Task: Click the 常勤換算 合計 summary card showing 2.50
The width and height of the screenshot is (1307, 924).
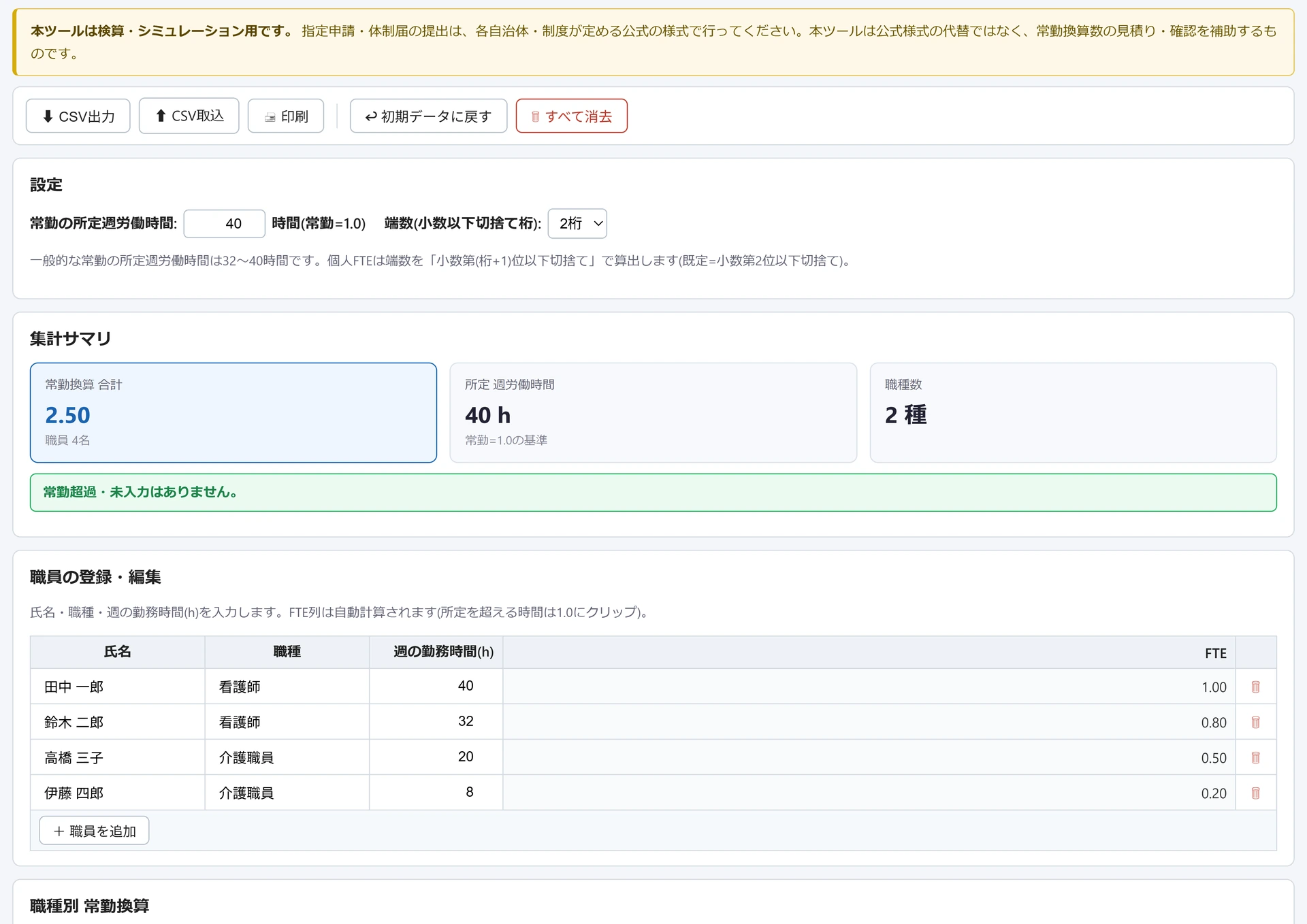Action: pyautogui.click(x=233, y=412)
